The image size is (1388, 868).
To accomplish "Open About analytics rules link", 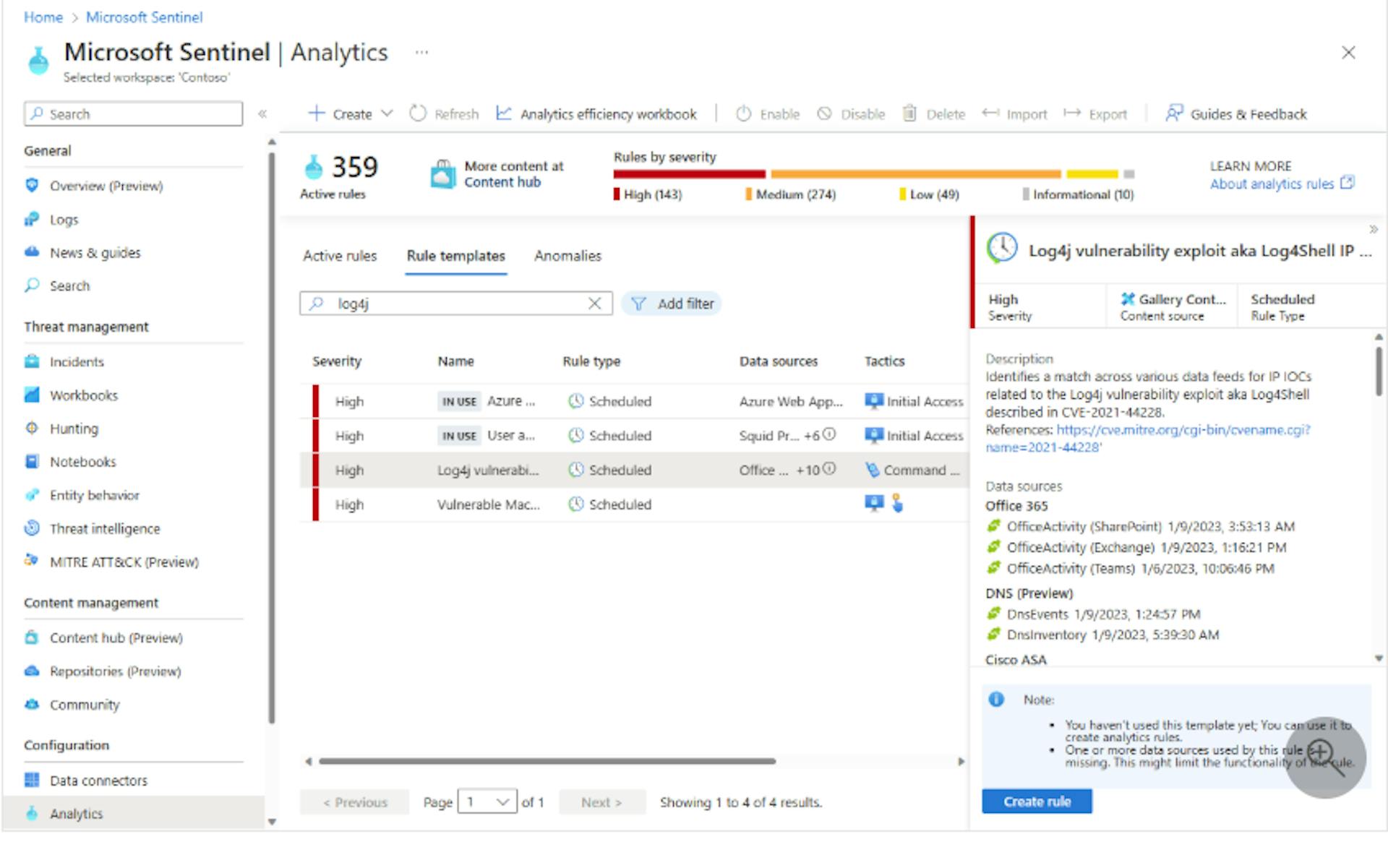I will tap(1272, 184).
